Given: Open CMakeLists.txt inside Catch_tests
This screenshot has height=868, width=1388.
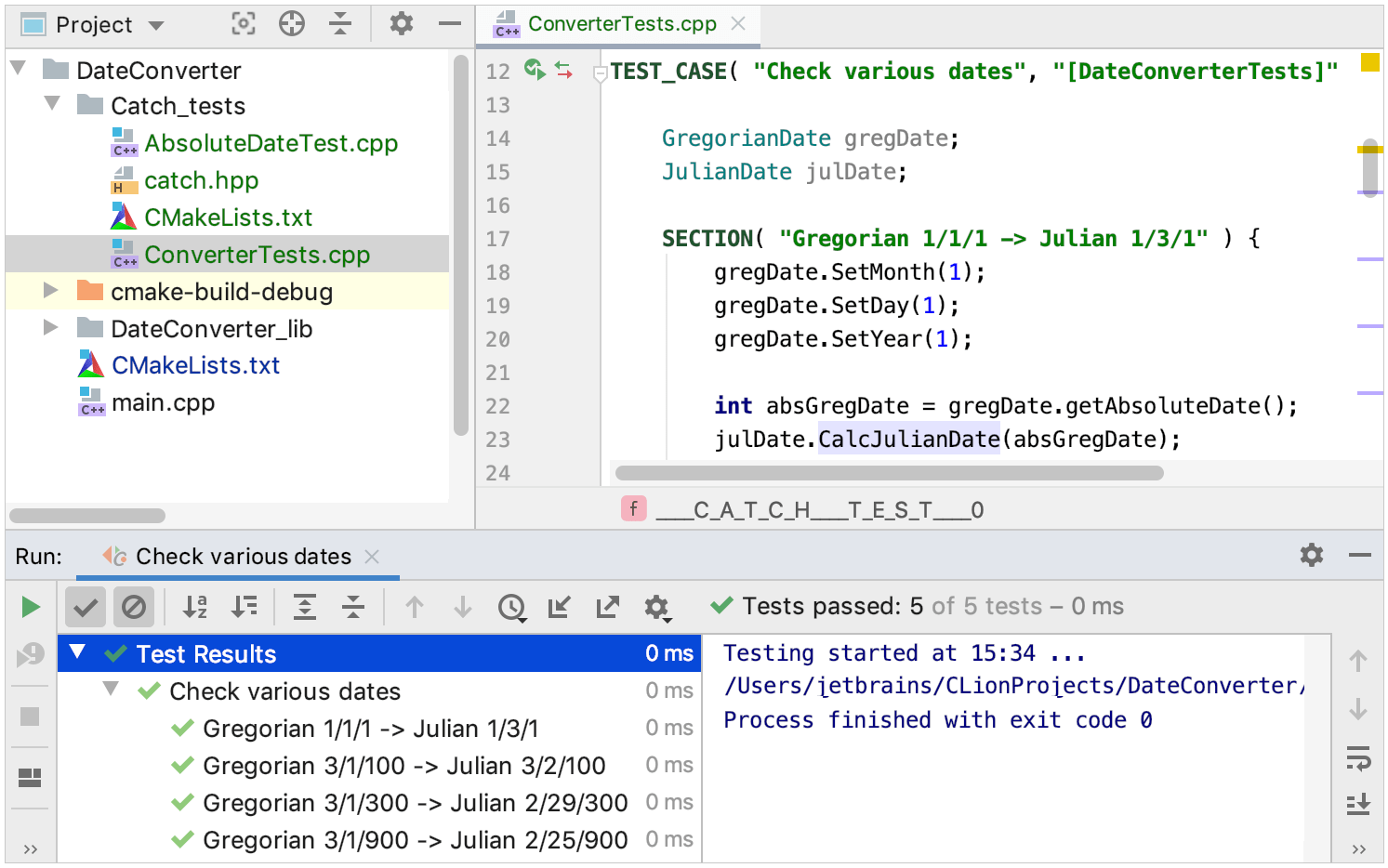Looking at the screenshot, I should 228,217.
